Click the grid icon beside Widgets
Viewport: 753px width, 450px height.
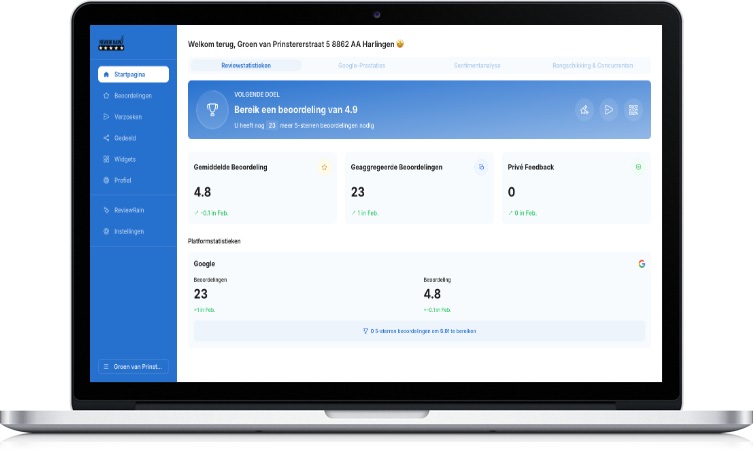tap(106, 159)
